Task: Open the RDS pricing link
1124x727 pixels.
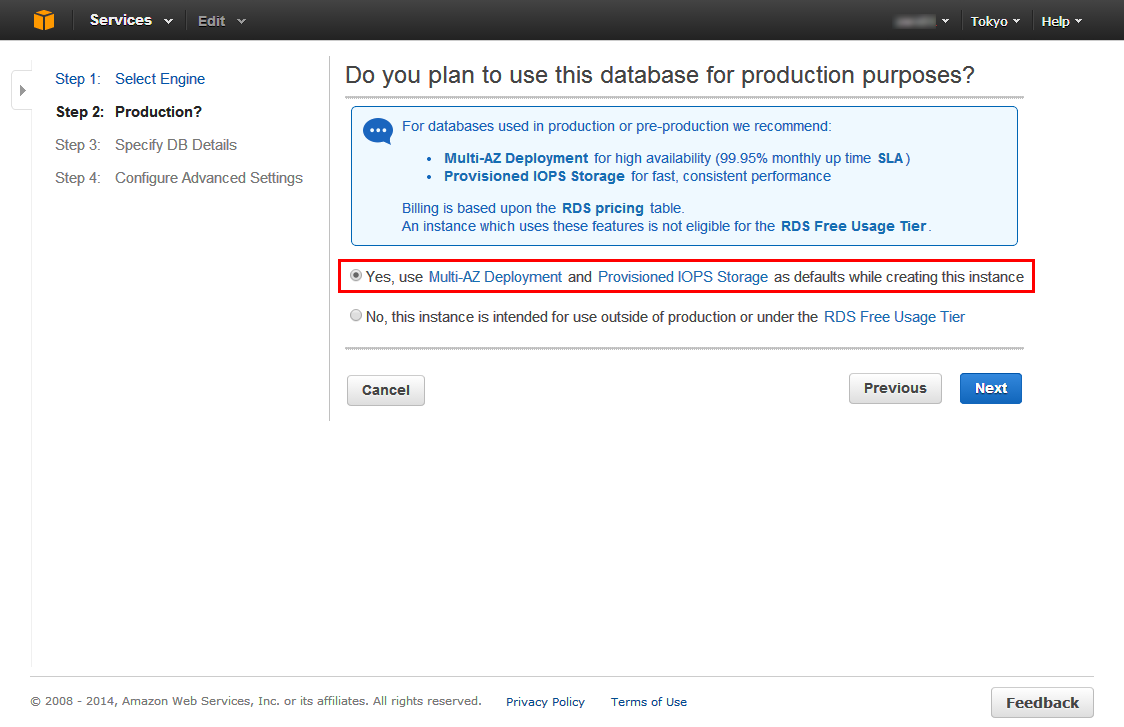Action: (x=603, y=209)
